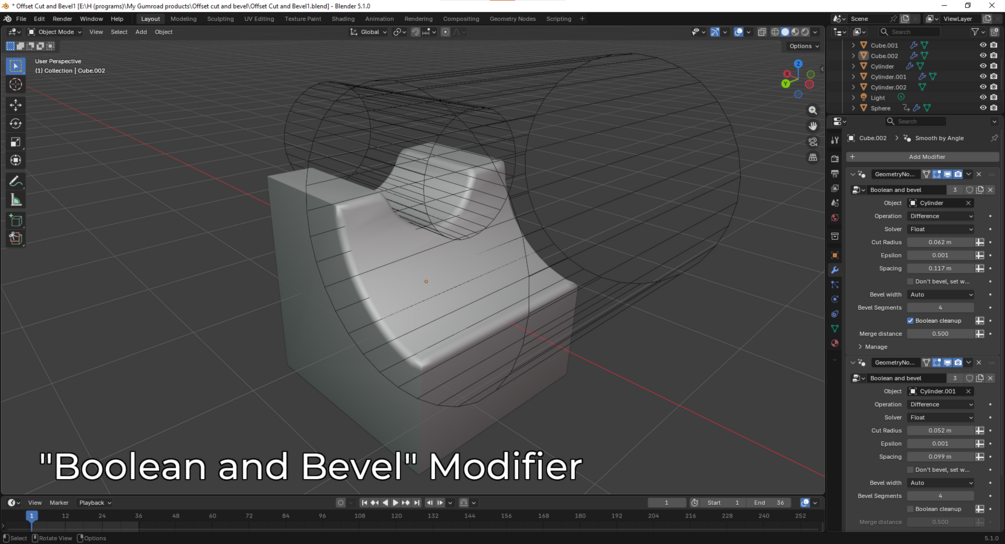Screen dimensions: 1005x544
Task: Open first modifier Solver Float dropdown
Action: tap(940, 229)
